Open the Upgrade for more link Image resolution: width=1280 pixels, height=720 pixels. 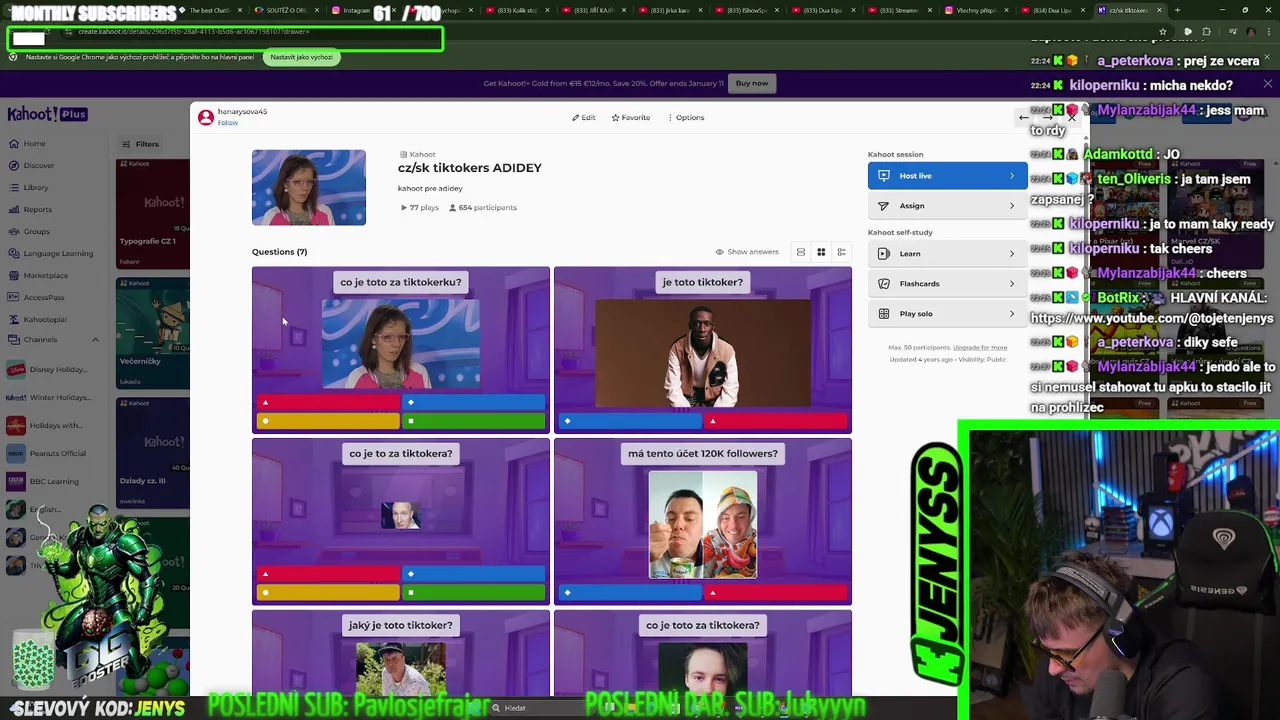click(x=980, y=347)
